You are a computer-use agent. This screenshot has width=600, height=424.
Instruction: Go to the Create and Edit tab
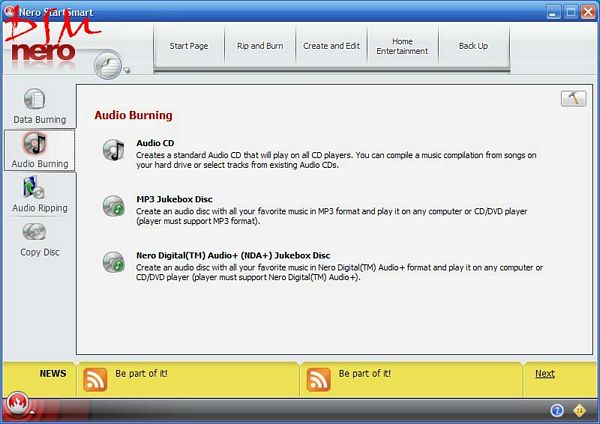[331, 46]
